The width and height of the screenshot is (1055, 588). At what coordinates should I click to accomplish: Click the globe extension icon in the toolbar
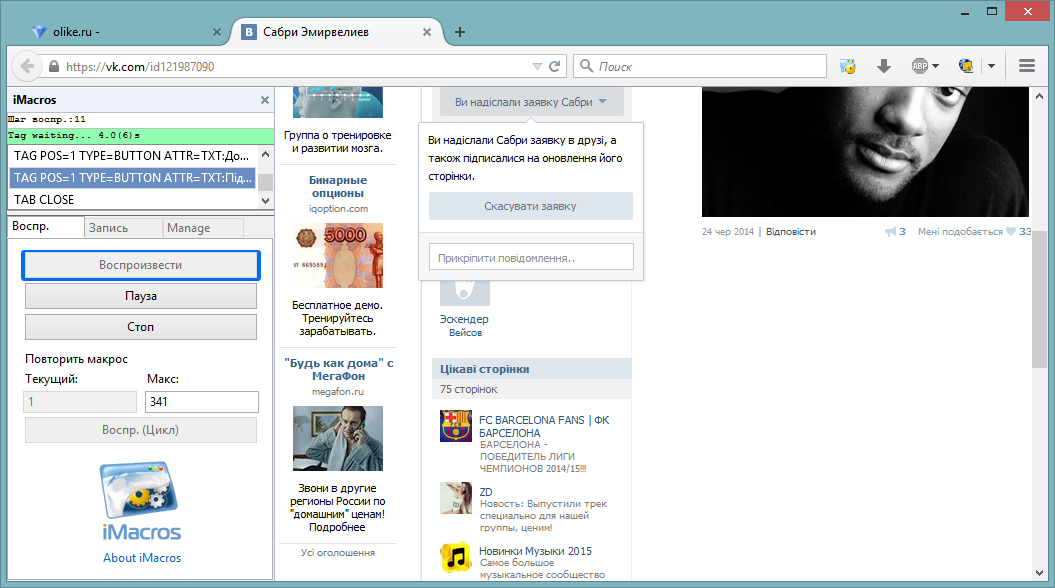pos(966,66)
